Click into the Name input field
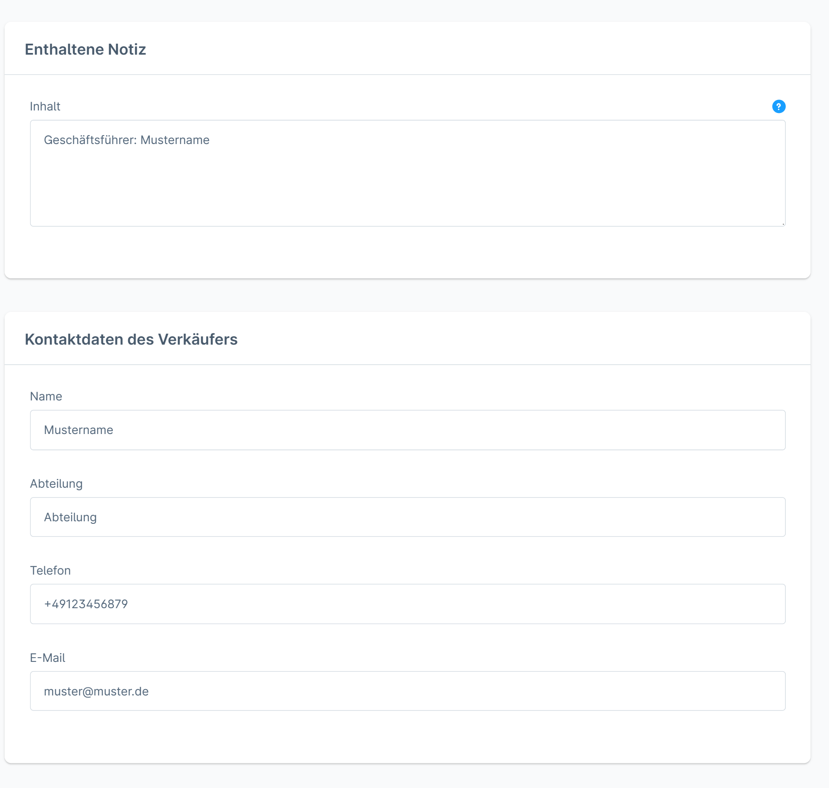The height and width of the screenshot is (788, 829). click(408, 430)
